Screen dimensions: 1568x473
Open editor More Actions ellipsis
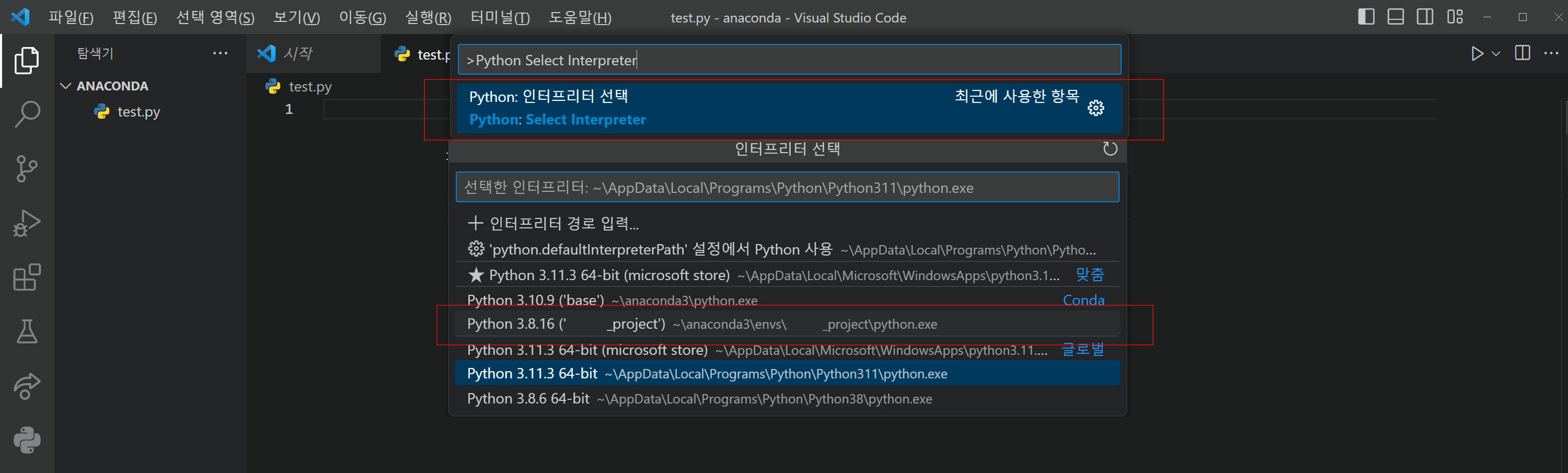pos(1551,53)
